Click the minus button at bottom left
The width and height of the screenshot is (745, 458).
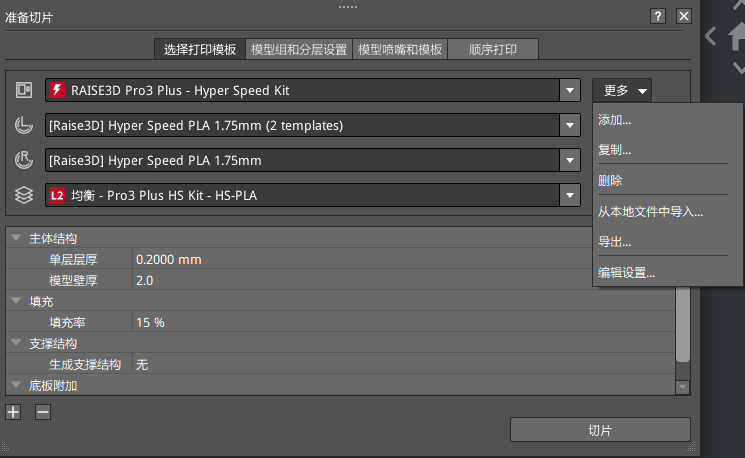[43, 412]
